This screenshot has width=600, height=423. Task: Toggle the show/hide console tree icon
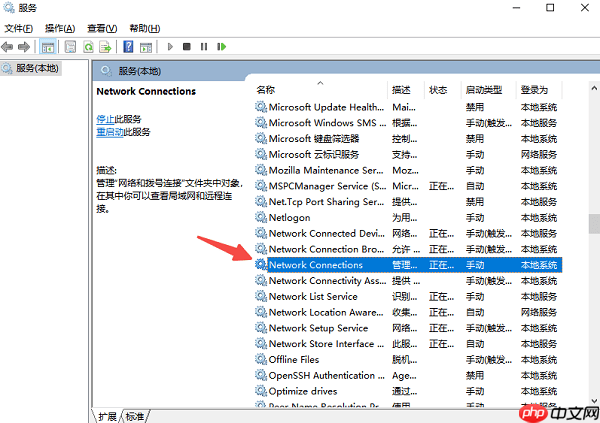[48, 47]
